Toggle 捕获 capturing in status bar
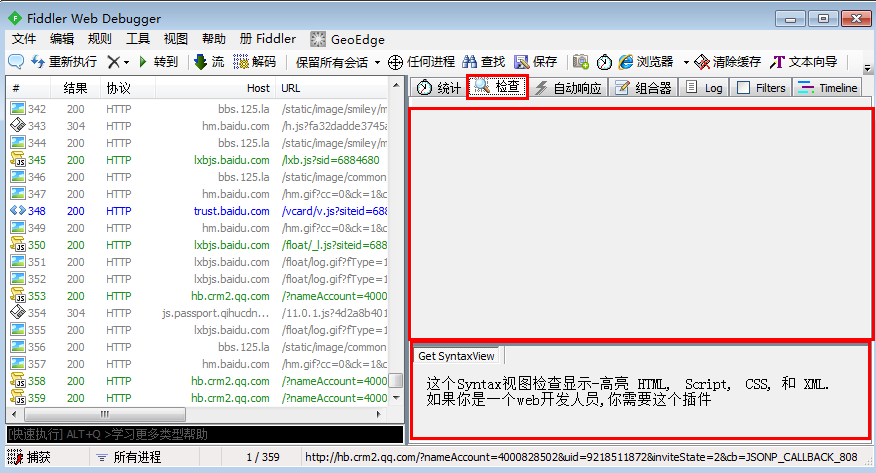The height and width of the screenshot is (473, 876). click(x=30, y=457)
